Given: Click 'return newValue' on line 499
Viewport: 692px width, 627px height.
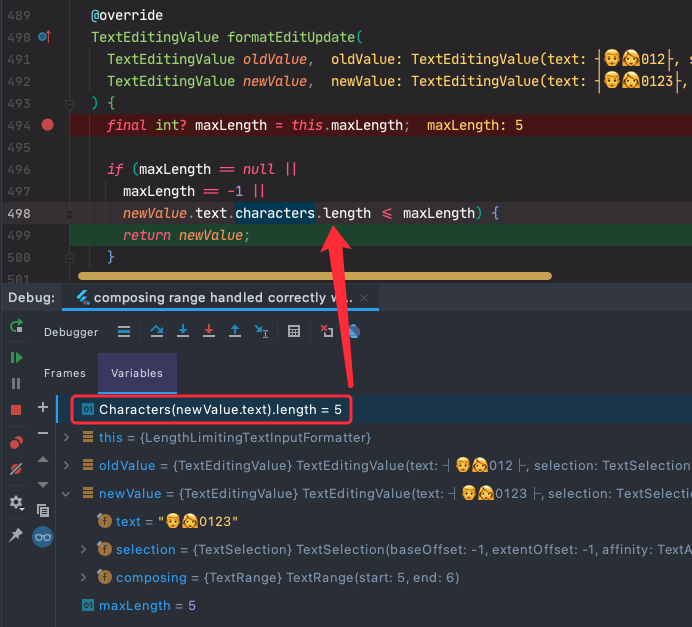Looking at the screenshot, I should tap(182, 235).
